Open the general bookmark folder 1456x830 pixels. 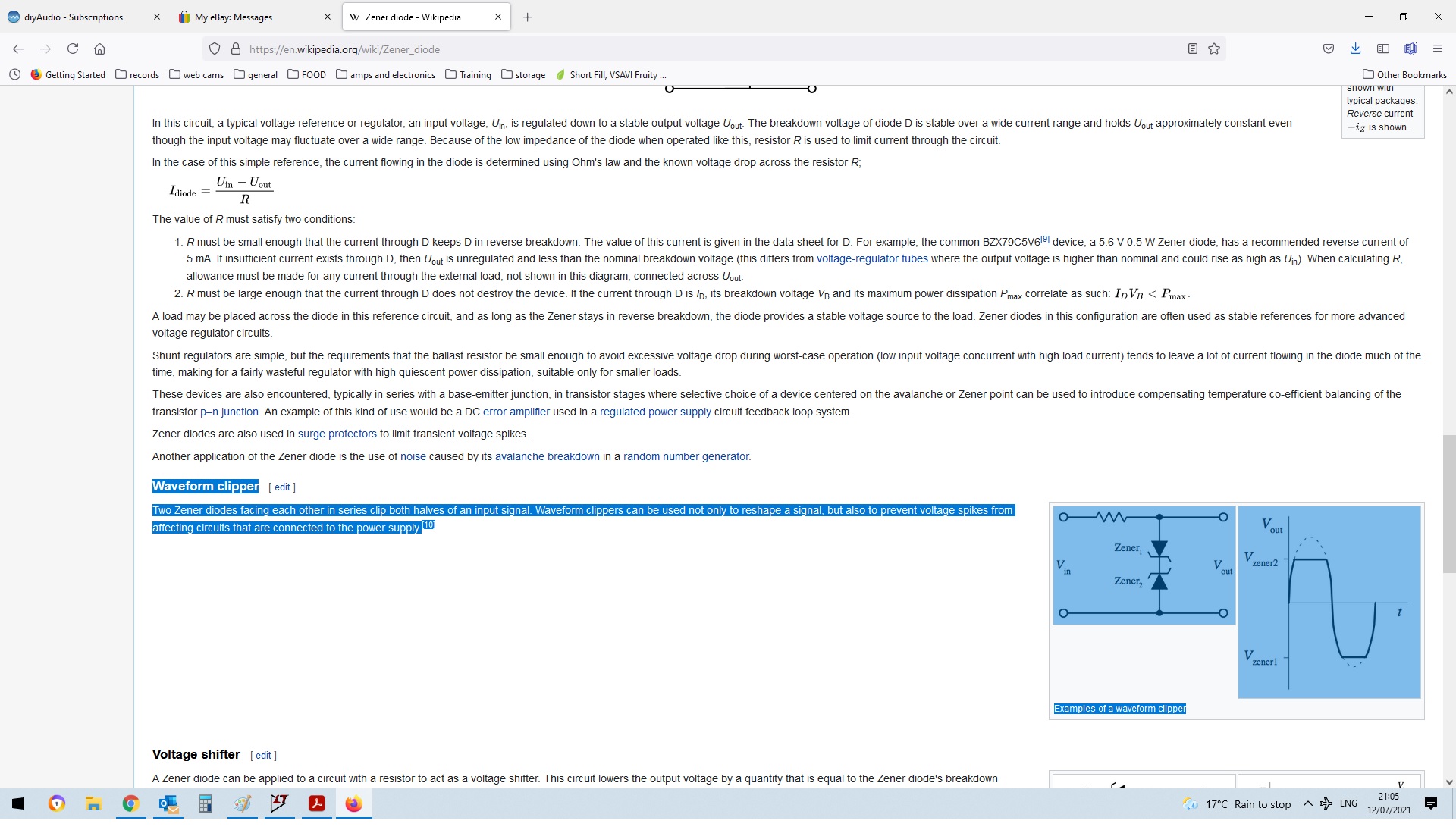(x=256, y=74)
